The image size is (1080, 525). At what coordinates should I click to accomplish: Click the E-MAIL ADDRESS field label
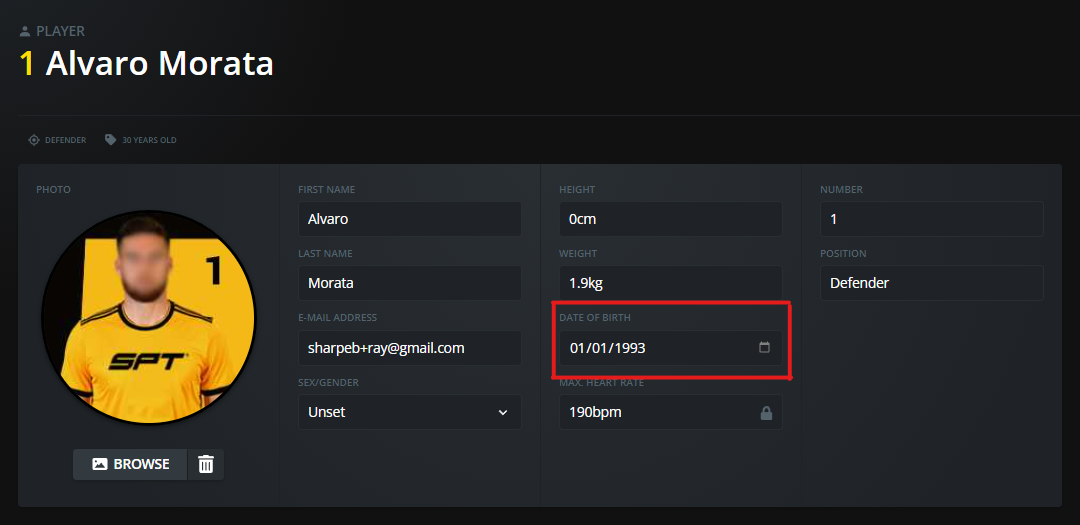[338, 318]
